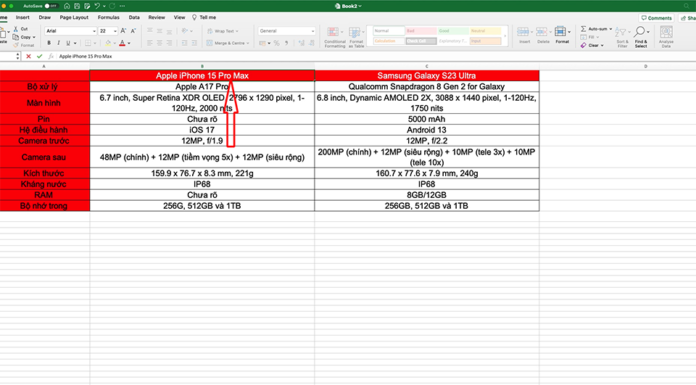The height and width of the screenshot is (385, 696).
Task: Switch to the Review tab
Action: pyautogui.click(x=156, y=17)
